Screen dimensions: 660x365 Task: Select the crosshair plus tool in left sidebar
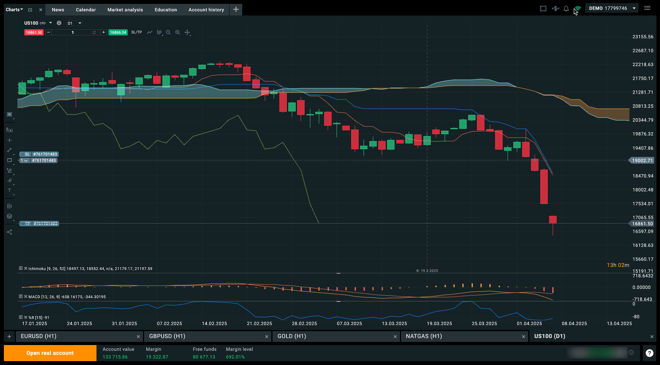(x=9, y=140)
